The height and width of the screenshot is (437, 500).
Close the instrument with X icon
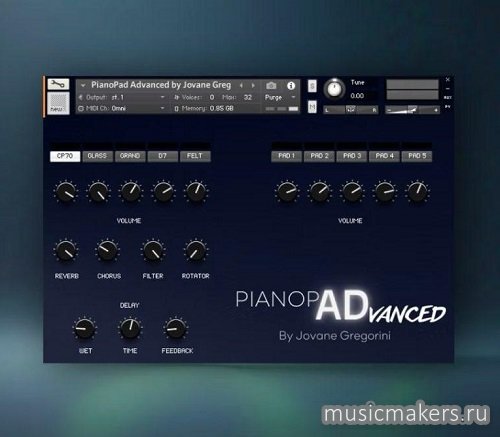pyautogui.click(x=448, y=79)
